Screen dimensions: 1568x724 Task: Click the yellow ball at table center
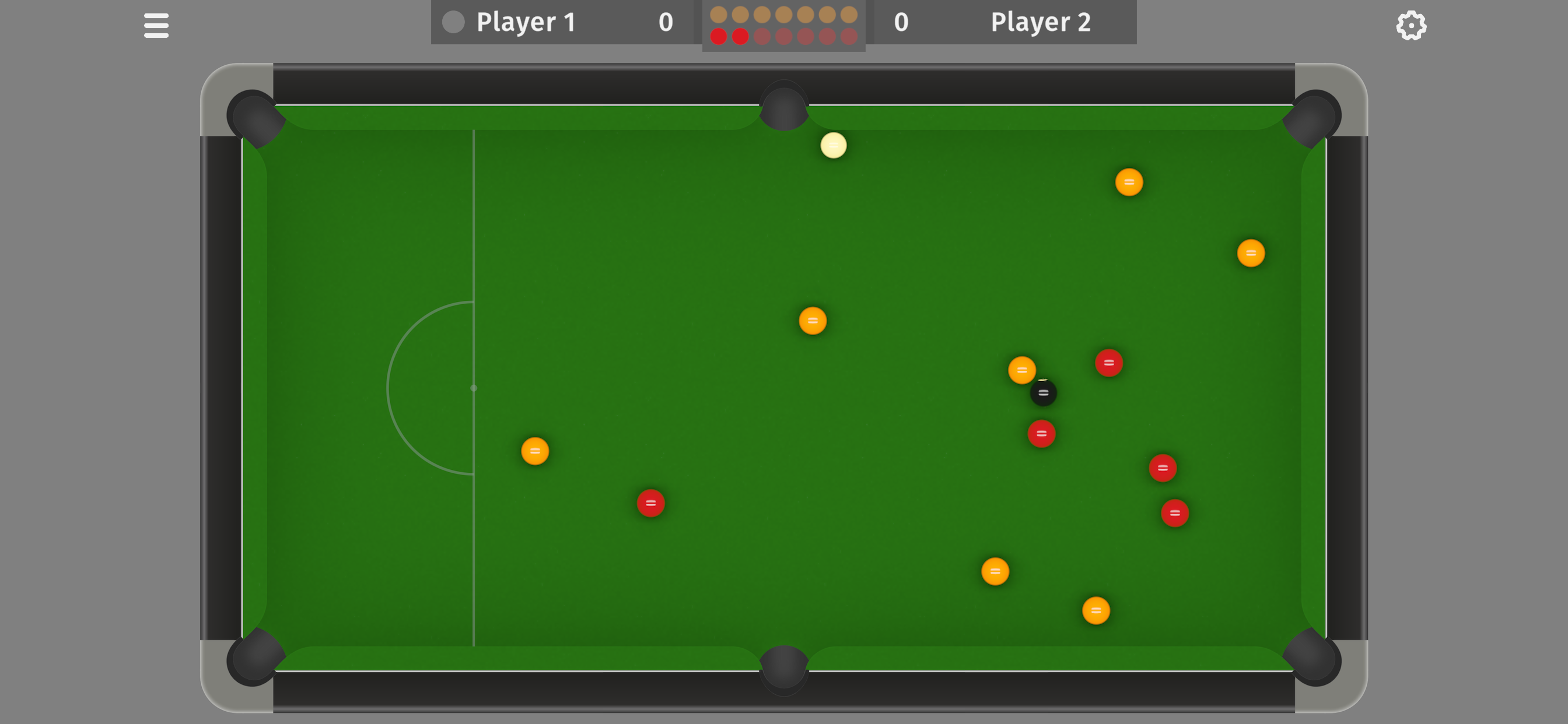pyautogui.click(x=813, y=321)
